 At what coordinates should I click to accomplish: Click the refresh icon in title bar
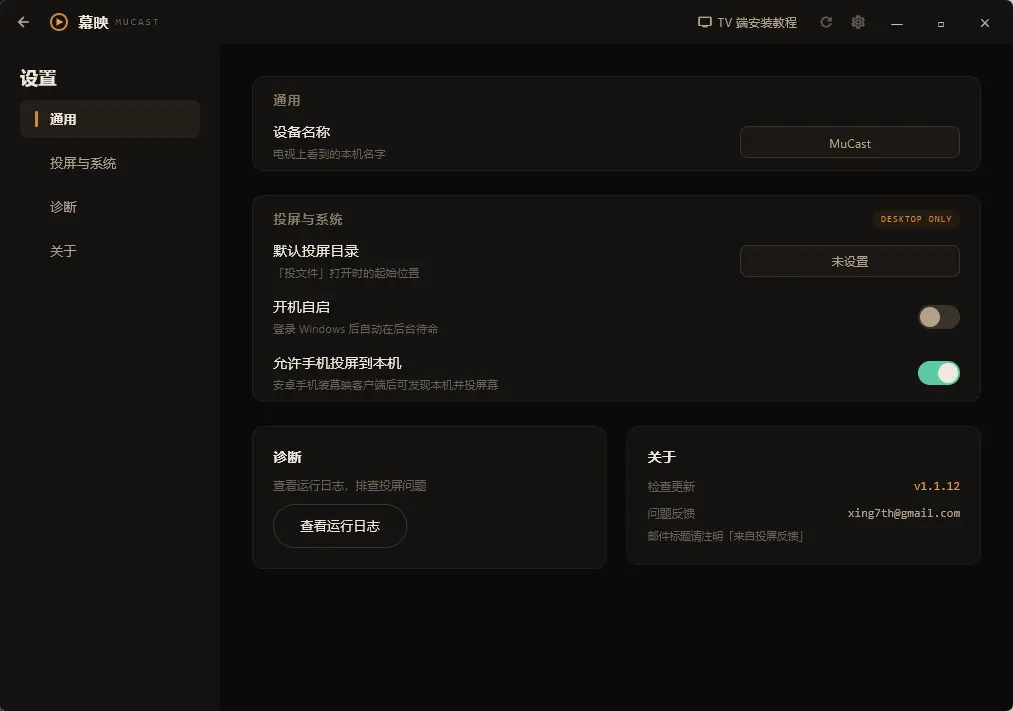point(826,23)
